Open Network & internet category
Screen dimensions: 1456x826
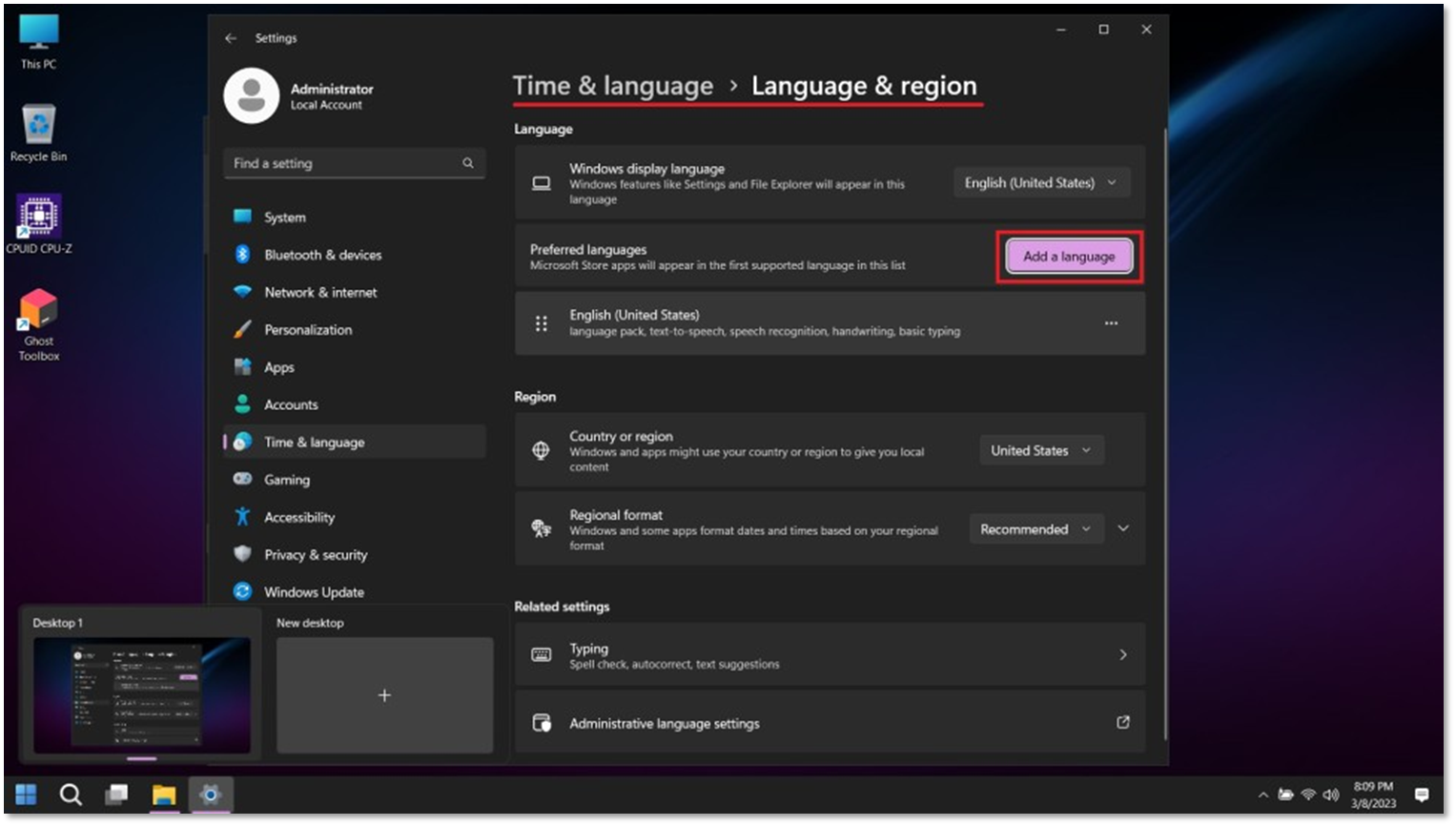tap(354, 292)
